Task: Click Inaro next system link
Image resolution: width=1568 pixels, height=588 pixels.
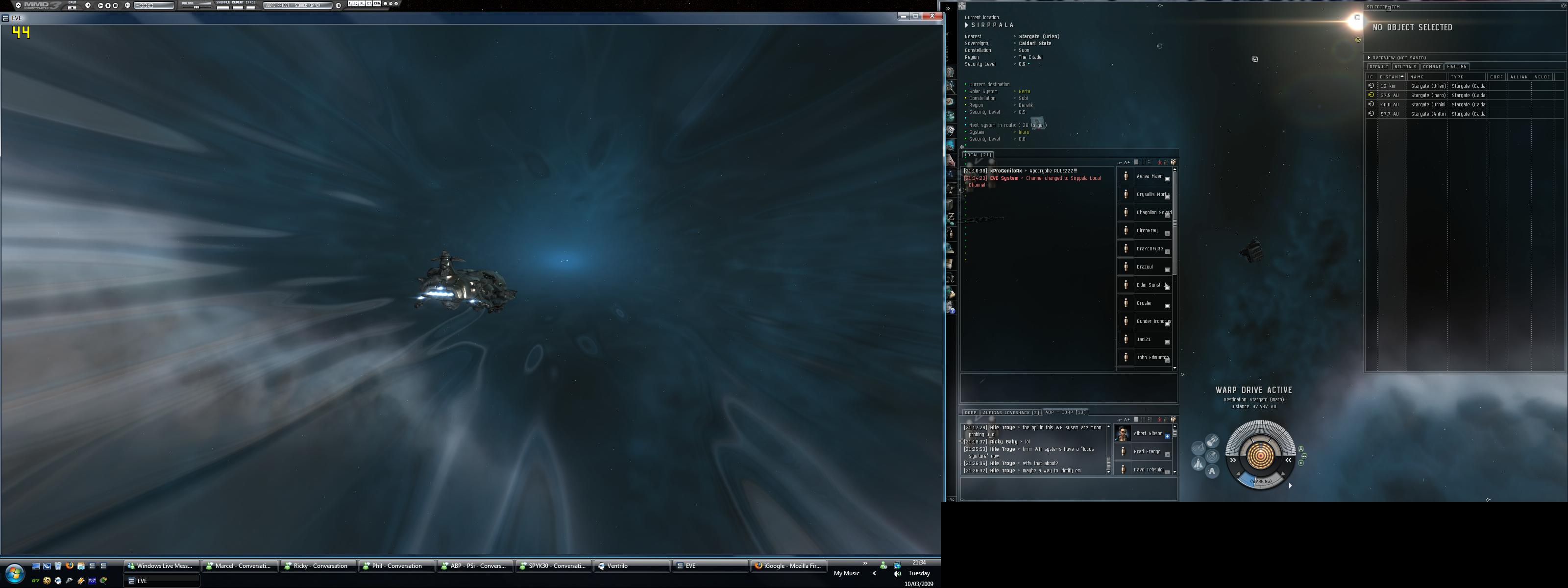Action: pos(1024,132)
